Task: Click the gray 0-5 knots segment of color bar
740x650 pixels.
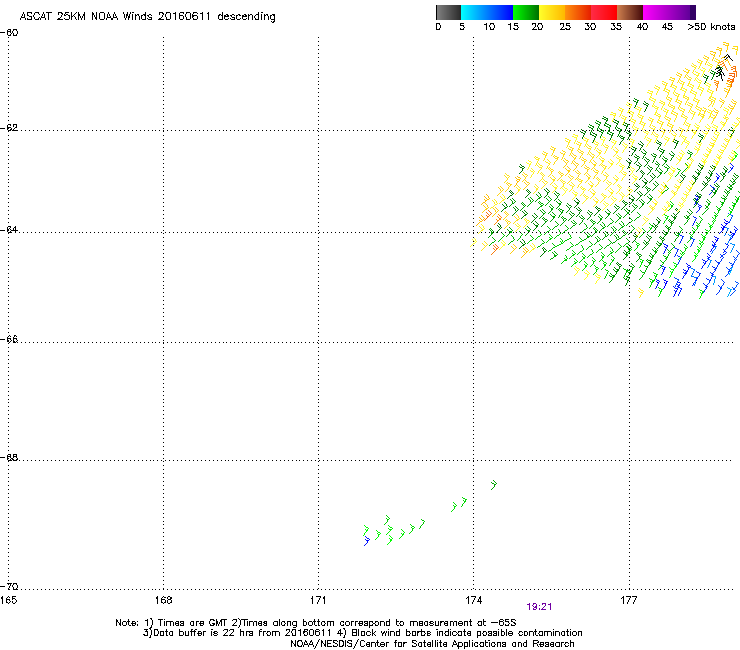Action: pos(448,12)
